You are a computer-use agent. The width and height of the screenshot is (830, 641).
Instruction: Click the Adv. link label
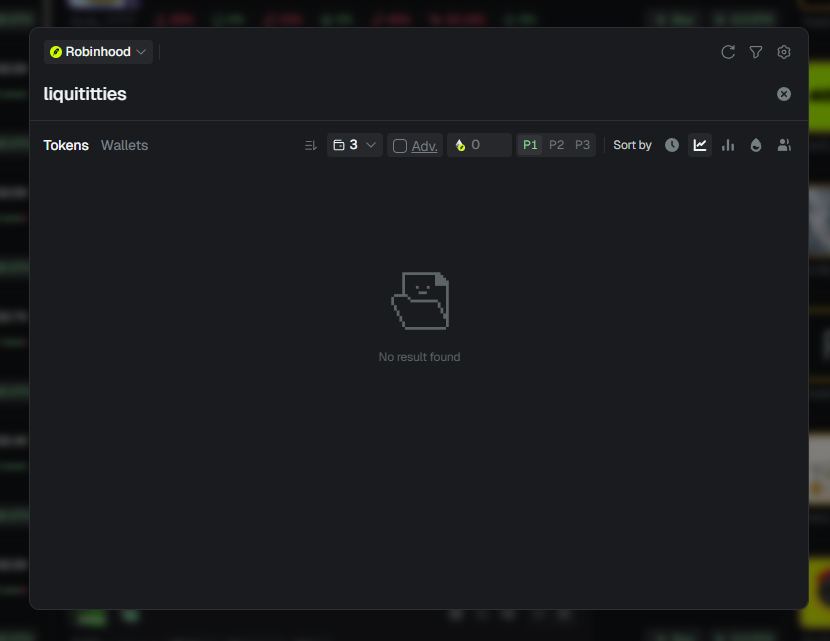425,146
